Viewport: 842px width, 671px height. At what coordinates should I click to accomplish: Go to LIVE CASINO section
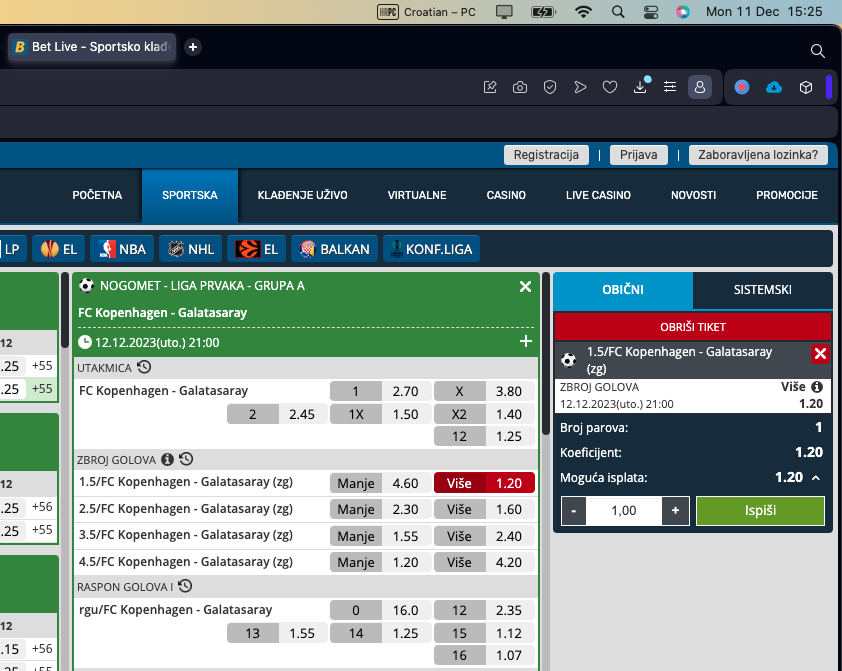click(x=598, y=195)
